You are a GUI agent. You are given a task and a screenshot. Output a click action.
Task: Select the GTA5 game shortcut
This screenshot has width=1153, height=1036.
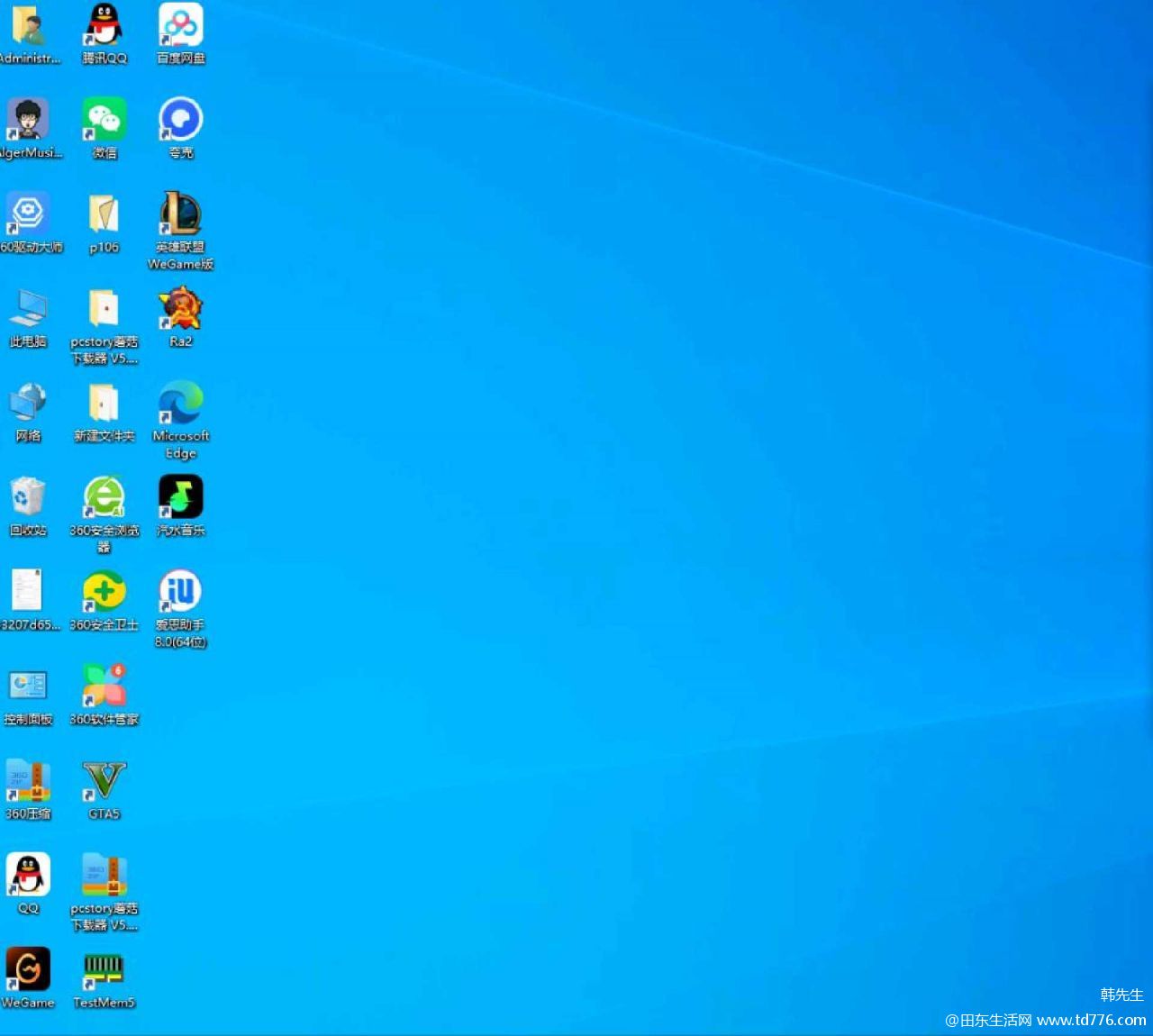click(x=104, y=781)
